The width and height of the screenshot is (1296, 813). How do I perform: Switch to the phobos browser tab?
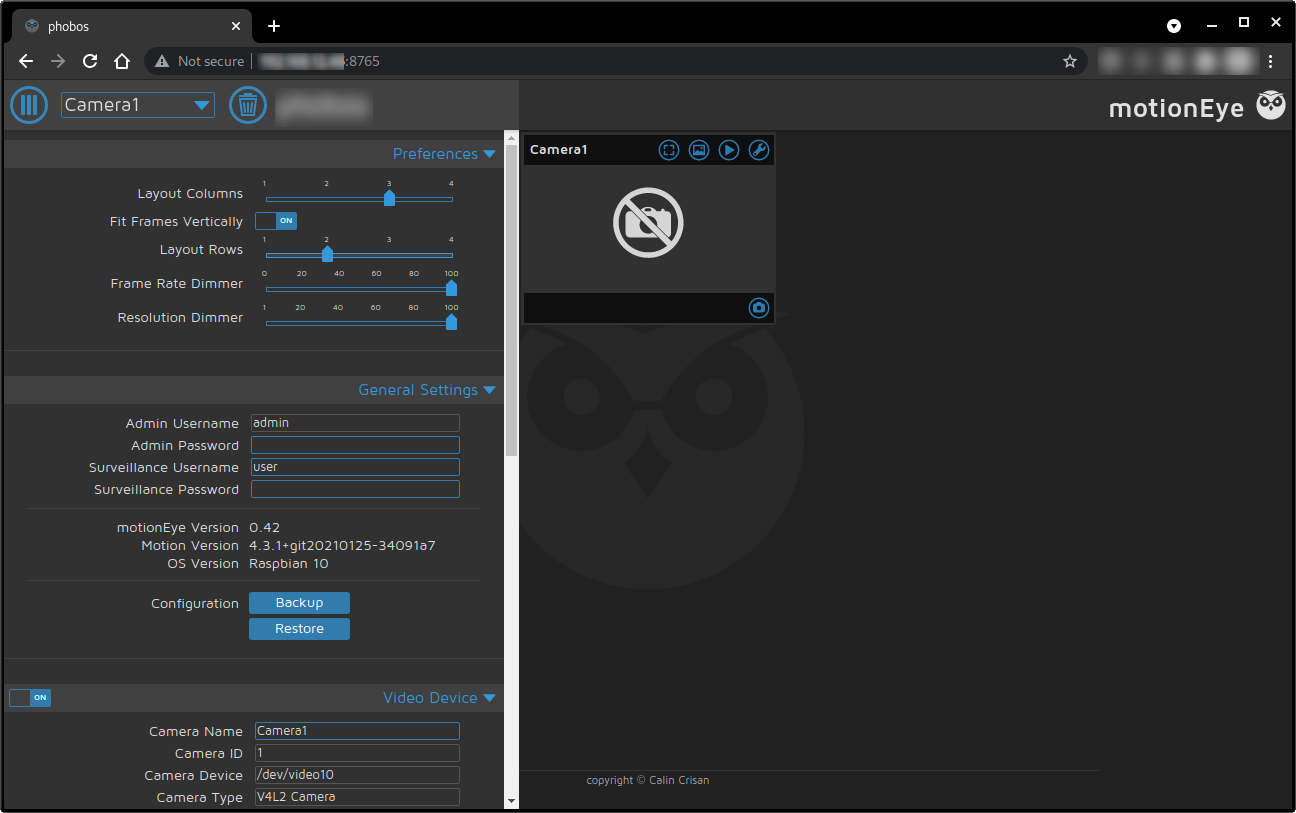coord(130,25)
